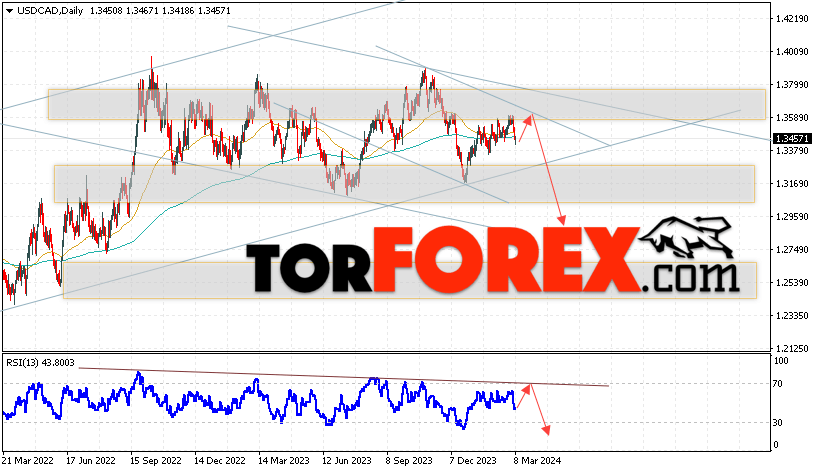Image resolution: width=816 pixels, height=472 pixels.
Task: Click the blue RSI indicator line
Action: coord(259,401)
